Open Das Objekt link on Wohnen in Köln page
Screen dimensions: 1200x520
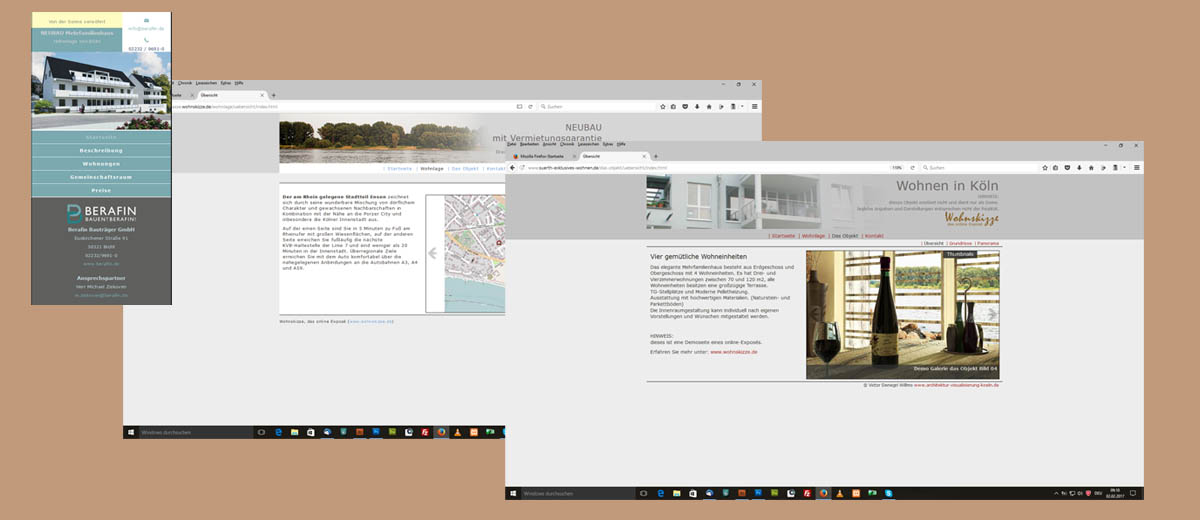coord(845,235)
